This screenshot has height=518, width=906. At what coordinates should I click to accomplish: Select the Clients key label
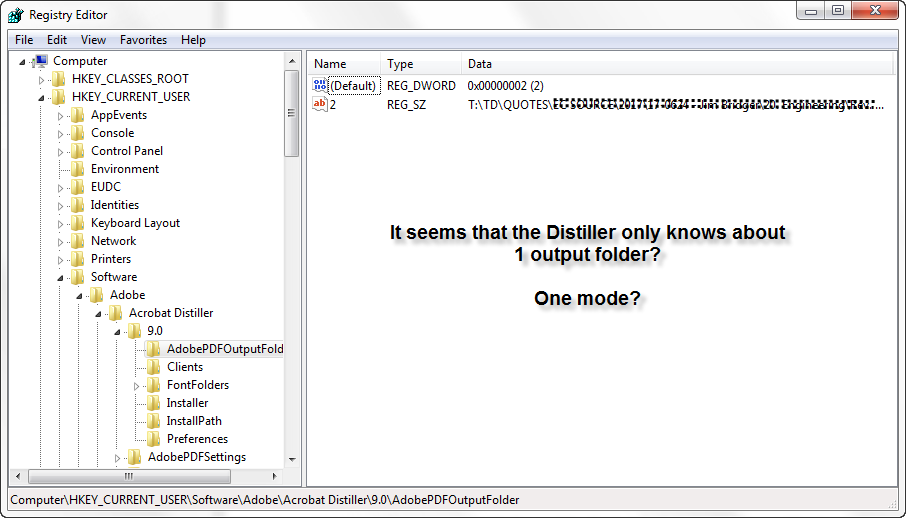click(x=185, y=367)
